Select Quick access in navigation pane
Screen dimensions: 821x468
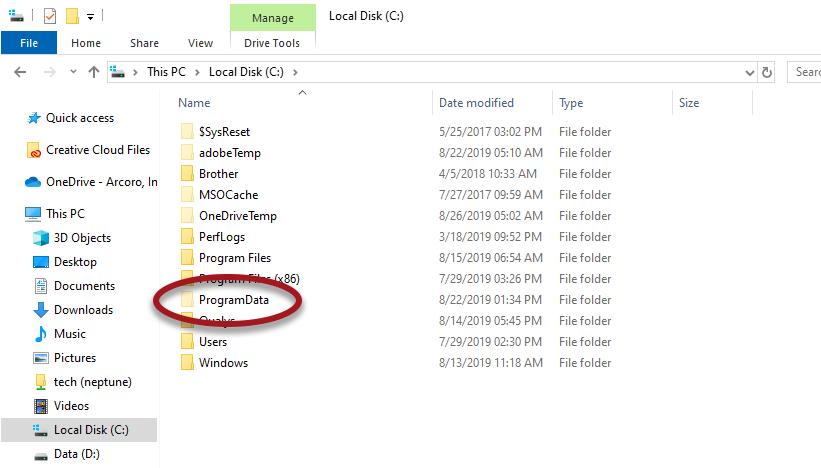click(x=80, y=118)
